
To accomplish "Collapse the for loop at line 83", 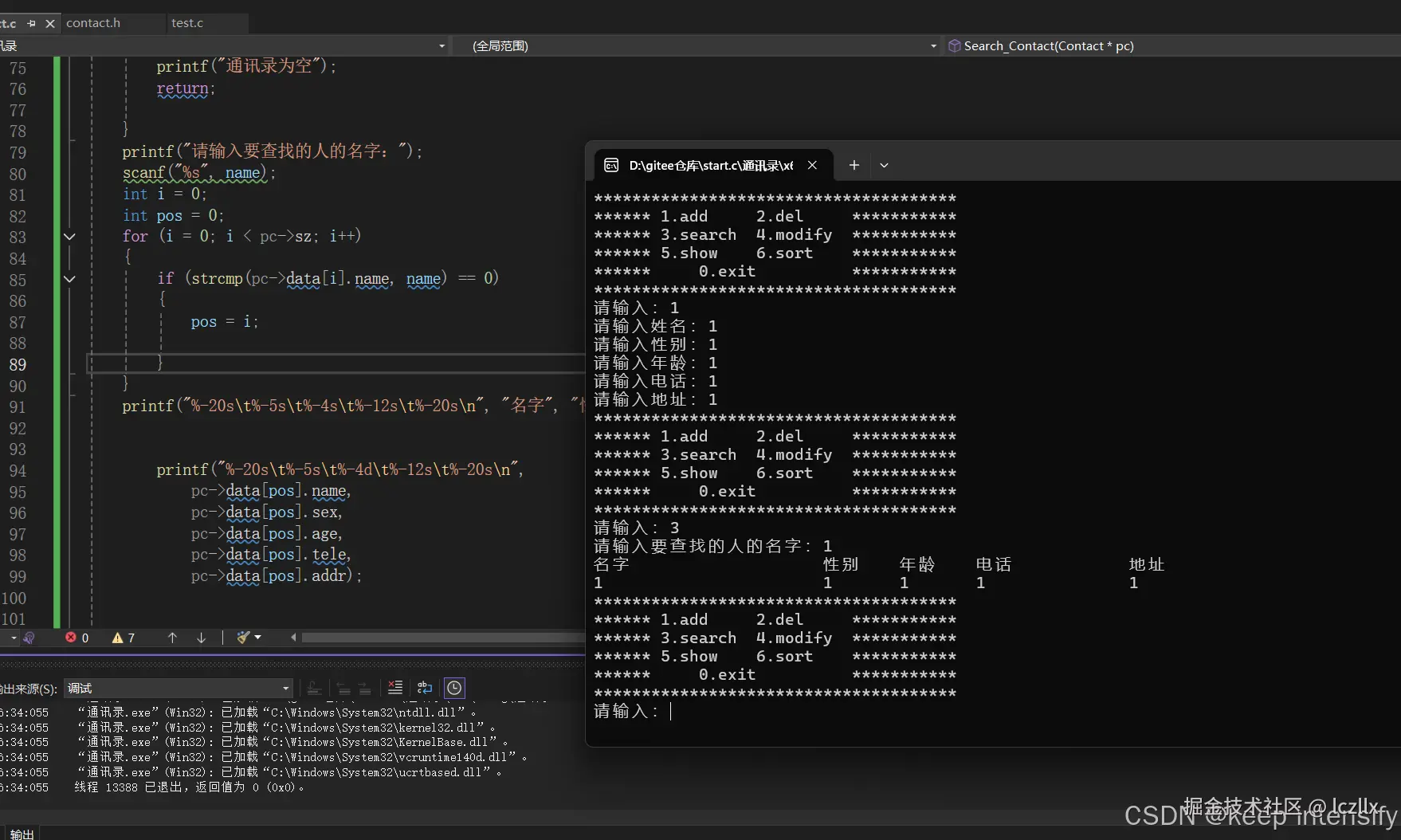I will pos(69,237).
